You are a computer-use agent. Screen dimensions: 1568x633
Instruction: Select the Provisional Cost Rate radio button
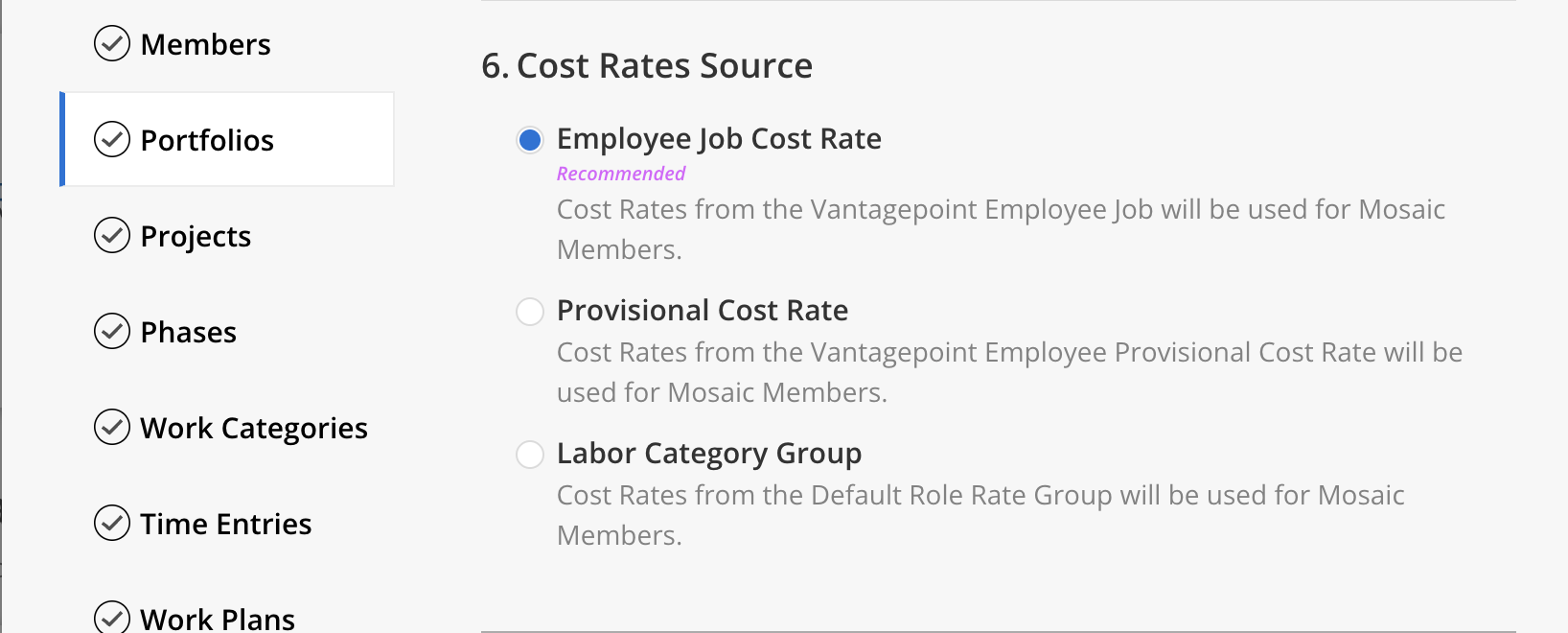530,312
